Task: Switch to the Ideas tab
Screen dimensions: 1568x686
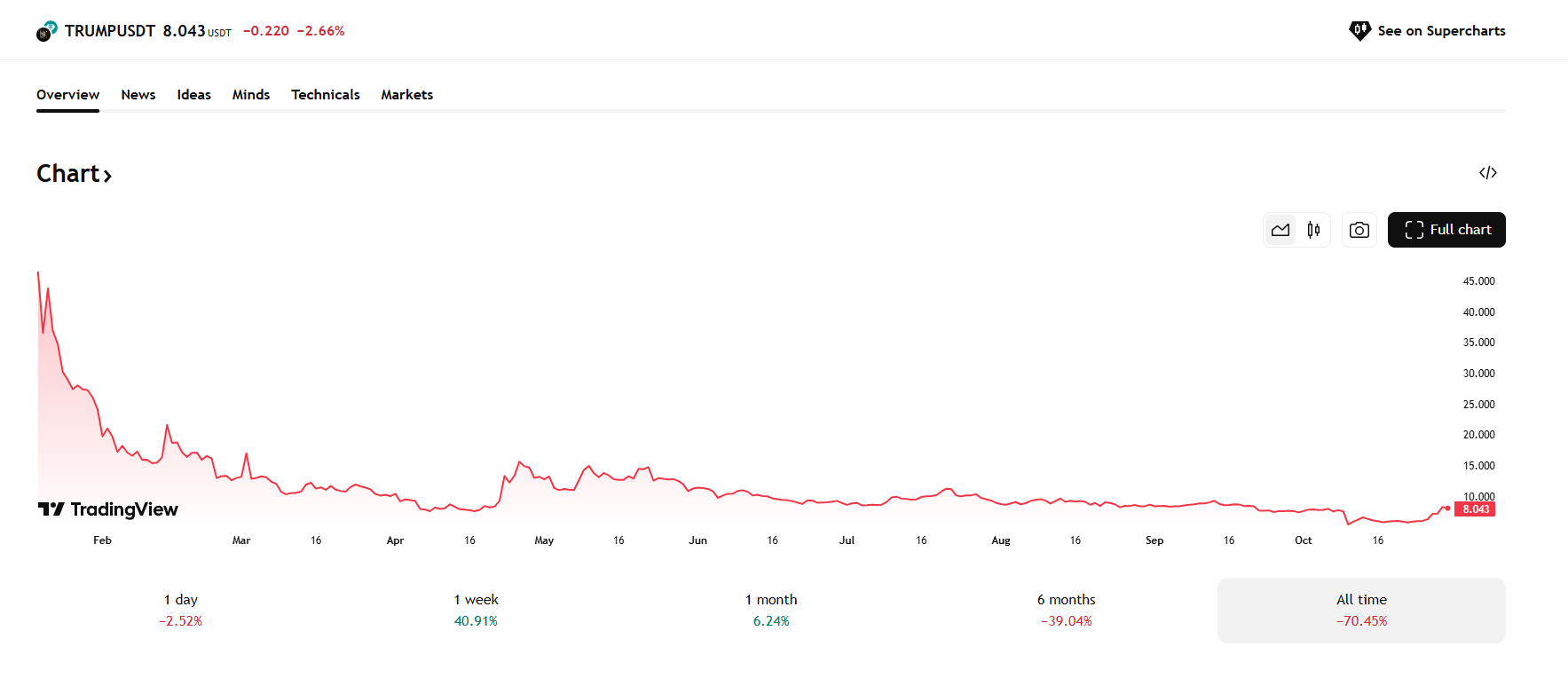Action: (193, 95)
